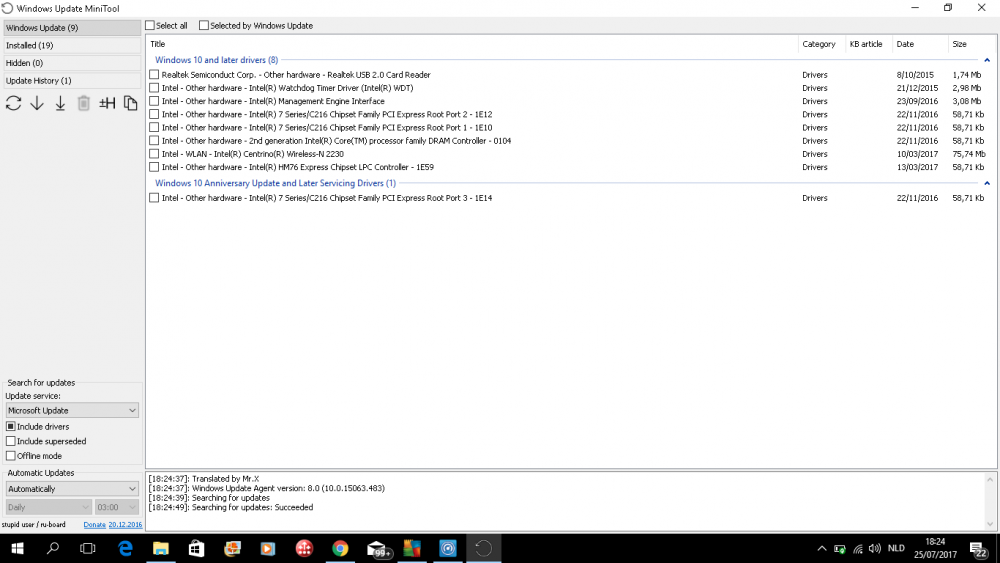This screenshot has height=563, width=1000.
Task: Check the Intel Centrino Wireless-N 2230 update
Action: tap(154, 154)
